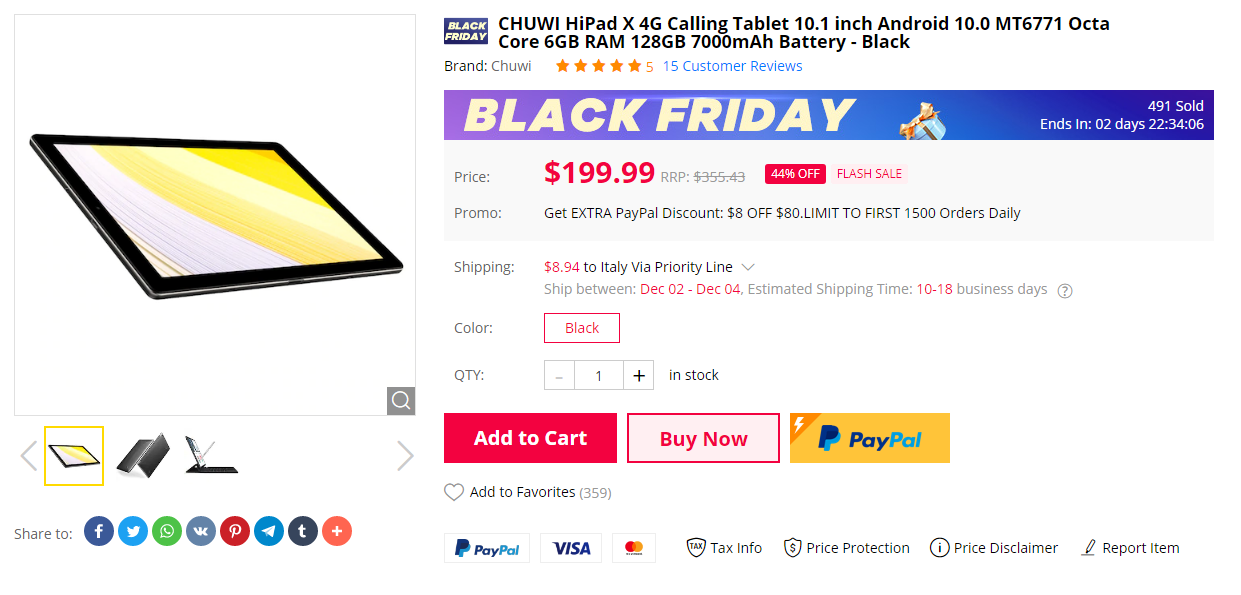The width and height of the screenshot is (1241, 595).
Task: Share via Telegram
Action: point(268,530)
